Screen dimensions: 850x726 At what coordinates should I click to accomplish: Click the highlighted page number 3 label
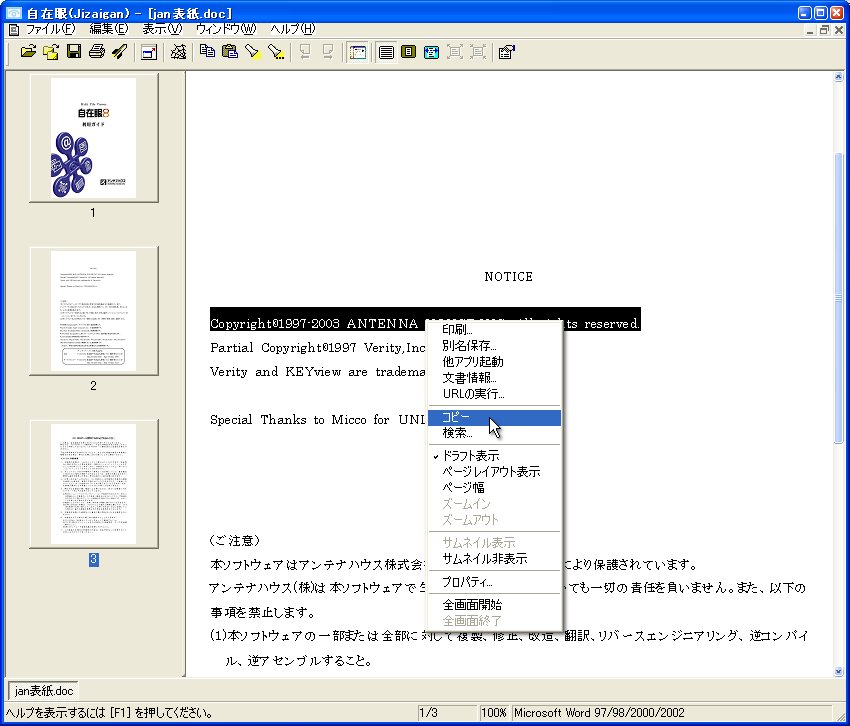point(94,560)
